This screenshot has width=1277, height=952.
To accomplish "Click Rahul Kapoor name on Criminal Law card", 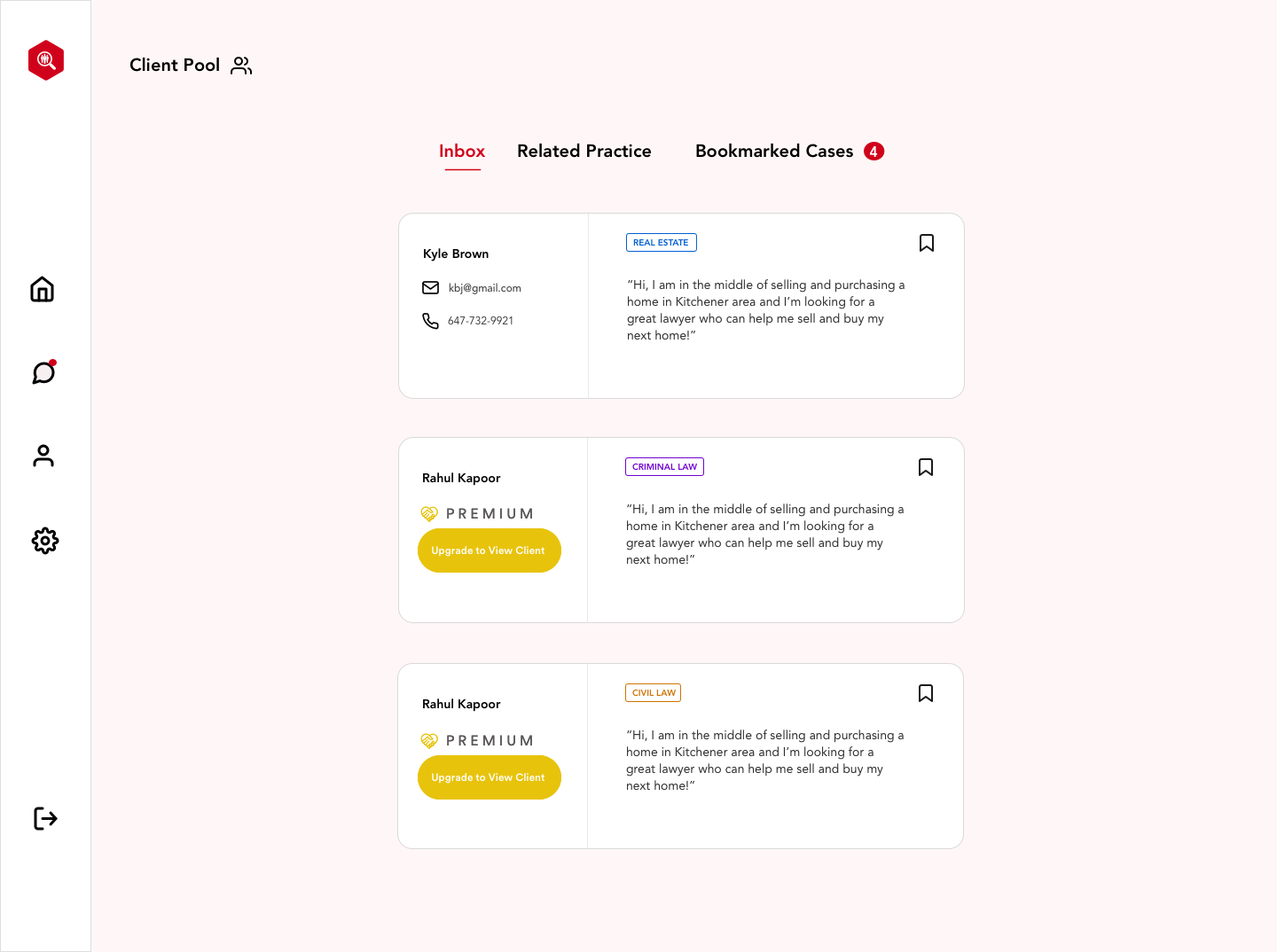I will click(x=461, y=478).
